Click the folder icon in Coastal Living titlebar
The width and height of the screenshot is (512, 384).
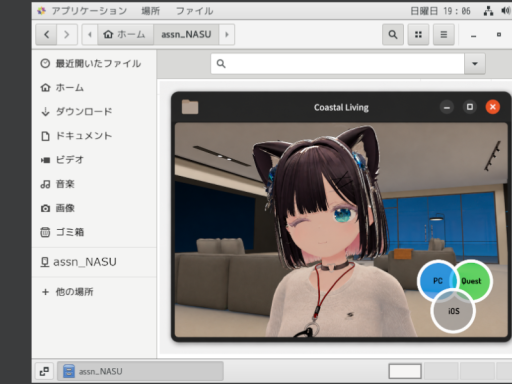pos(190,107)
